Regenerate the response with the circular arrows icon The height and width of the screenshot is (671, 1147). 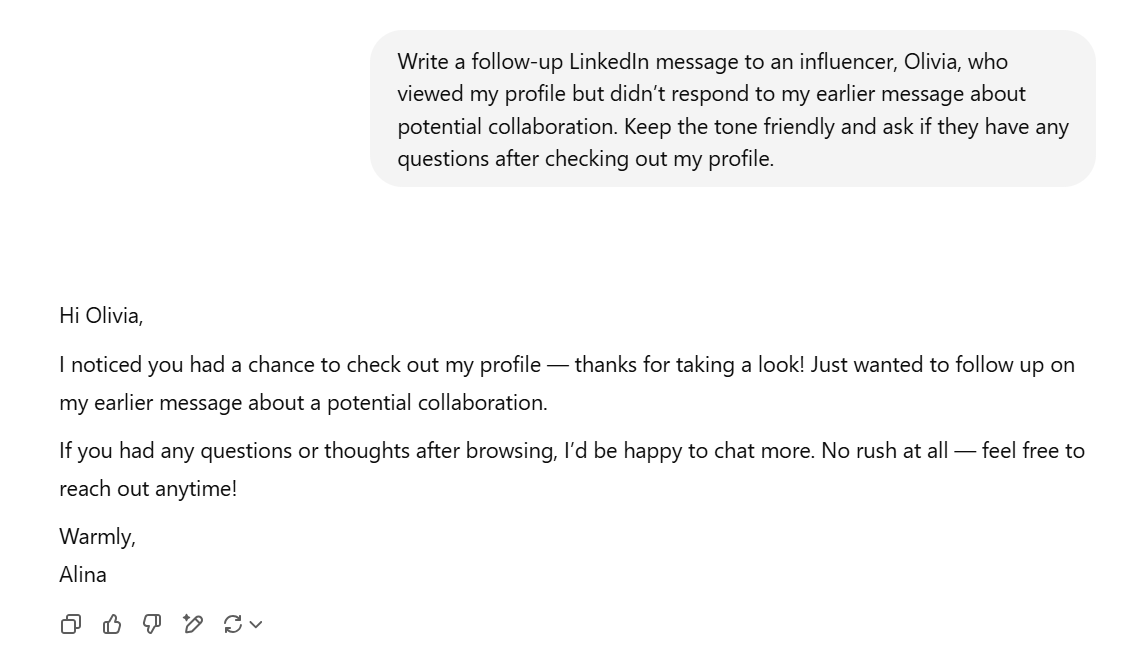233,624
